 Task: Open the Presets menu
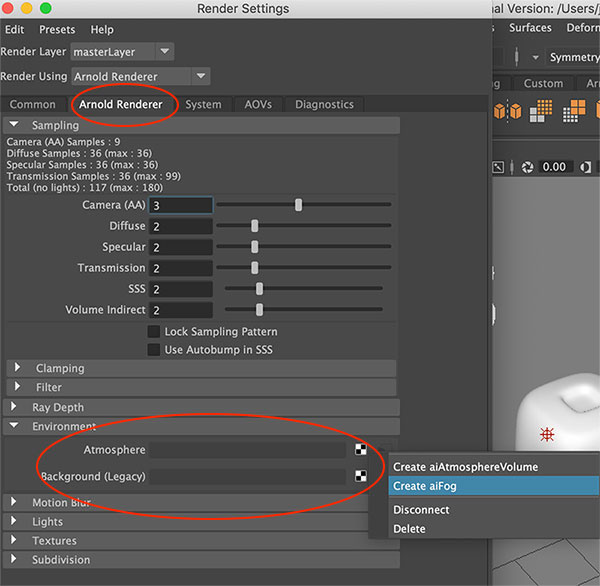pyautogui.click(x=57, y=29)
